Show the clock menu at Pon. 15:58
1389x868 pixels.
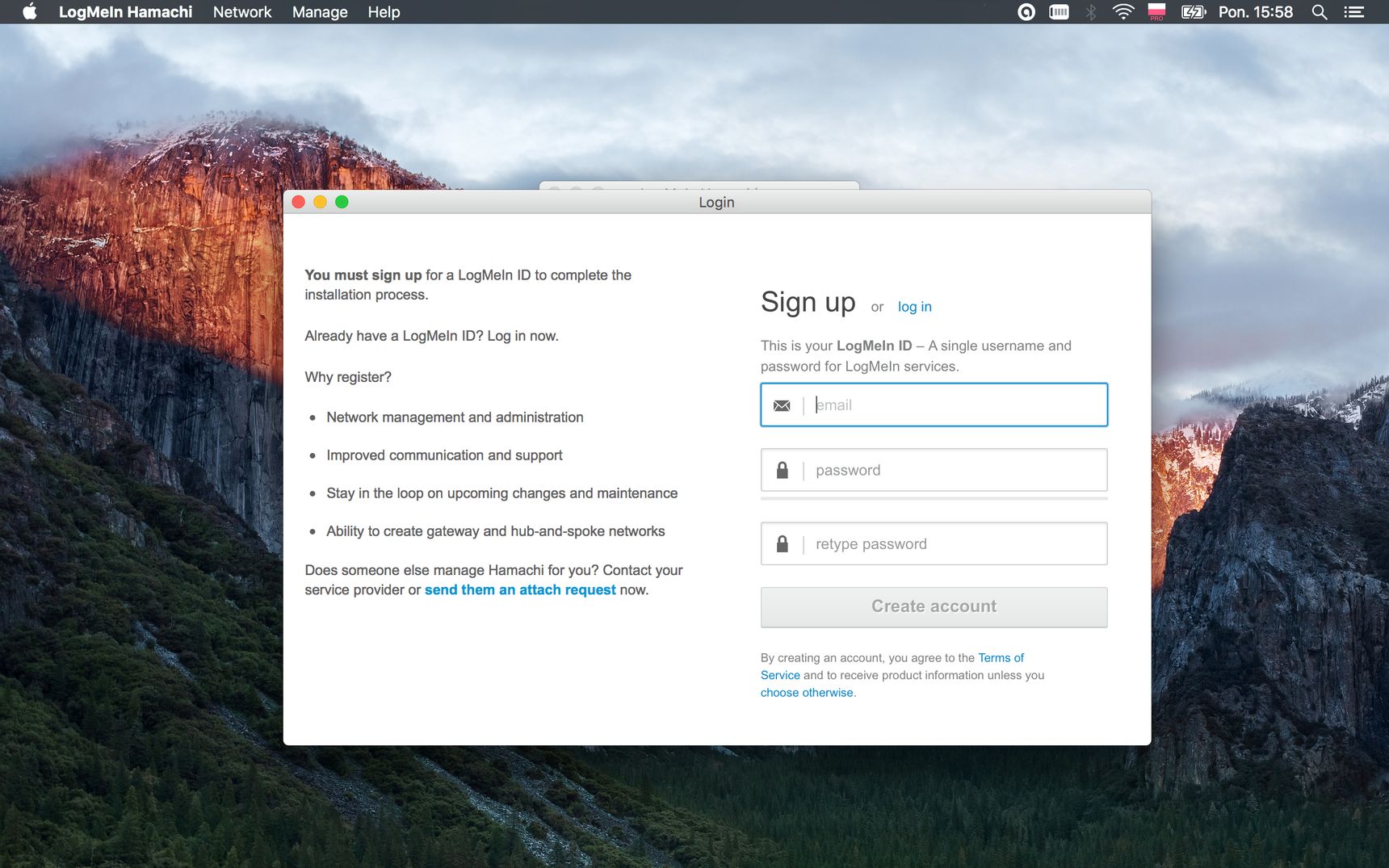[x=1256, y=12]
